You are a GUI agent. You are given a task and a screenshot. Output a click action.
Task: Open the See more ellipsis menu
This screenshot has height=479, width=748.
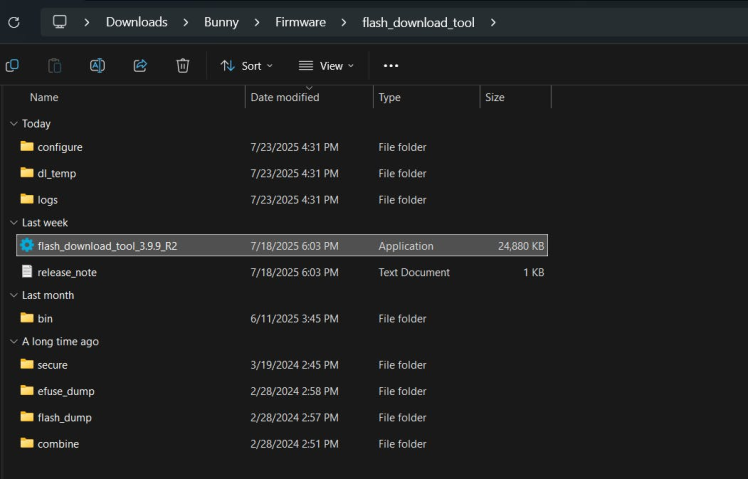391,66
